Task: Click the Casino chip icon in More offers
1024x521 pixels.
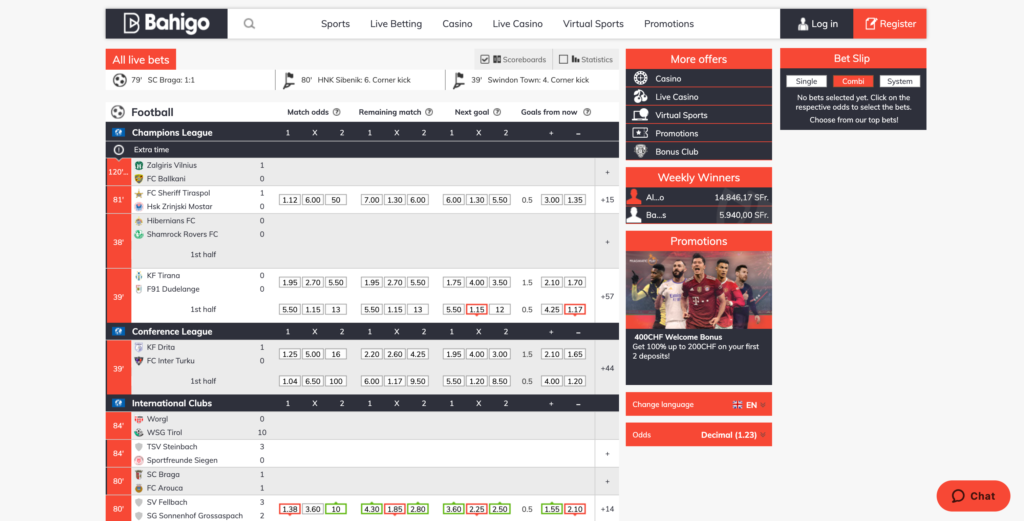Action: coord(640,78)
